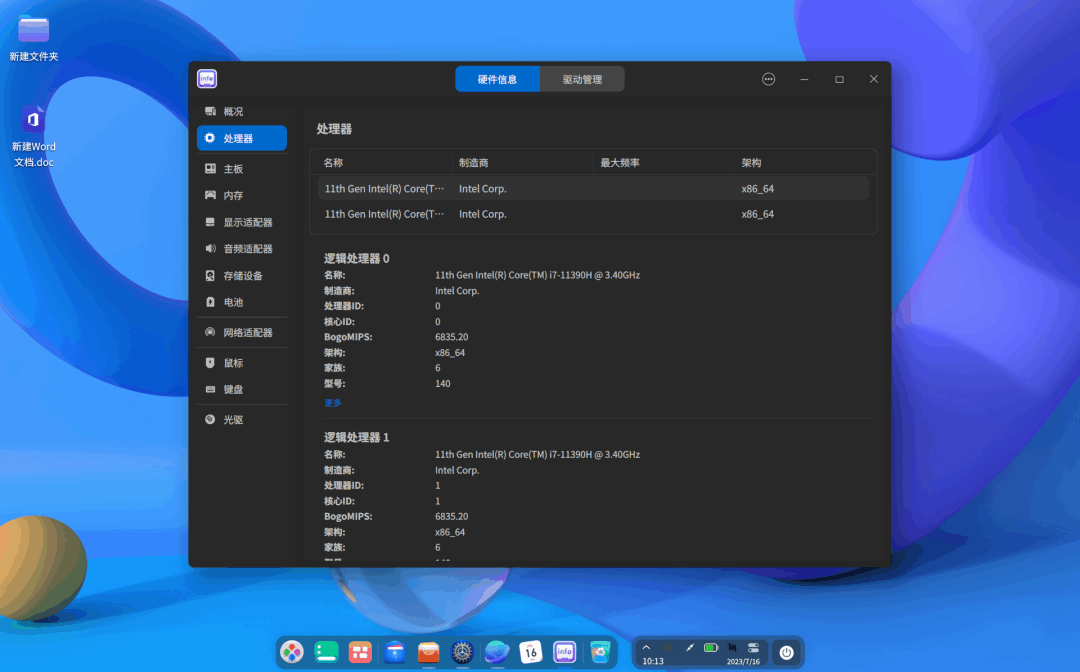Screen dimensions: 1080x672
Task: Click the 6835.20 BogoMIPS value for processor 0
Action: click(452, 337)
